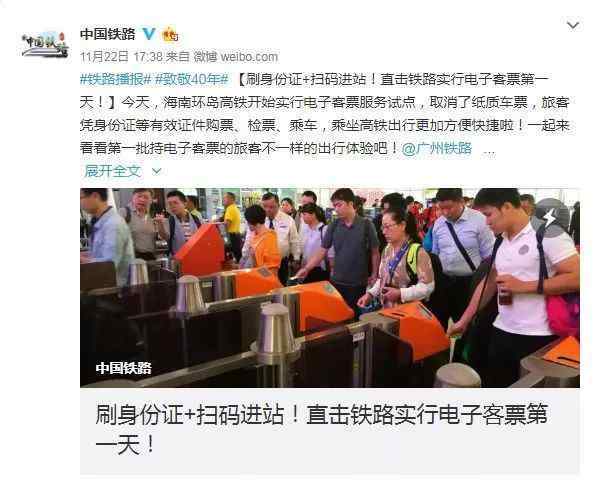Expand full text with 展开全文

tap(113, 171)
